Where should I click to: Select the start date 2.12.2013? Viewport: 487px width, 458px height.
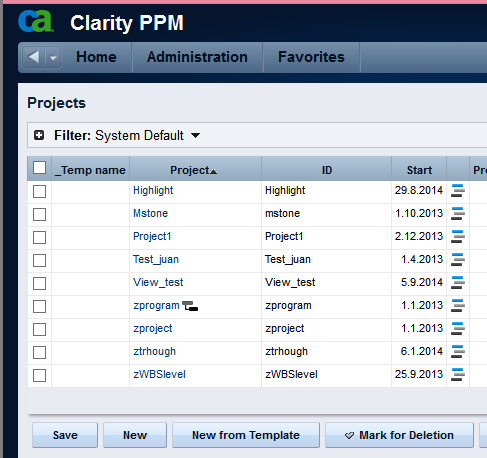[419, 236]
